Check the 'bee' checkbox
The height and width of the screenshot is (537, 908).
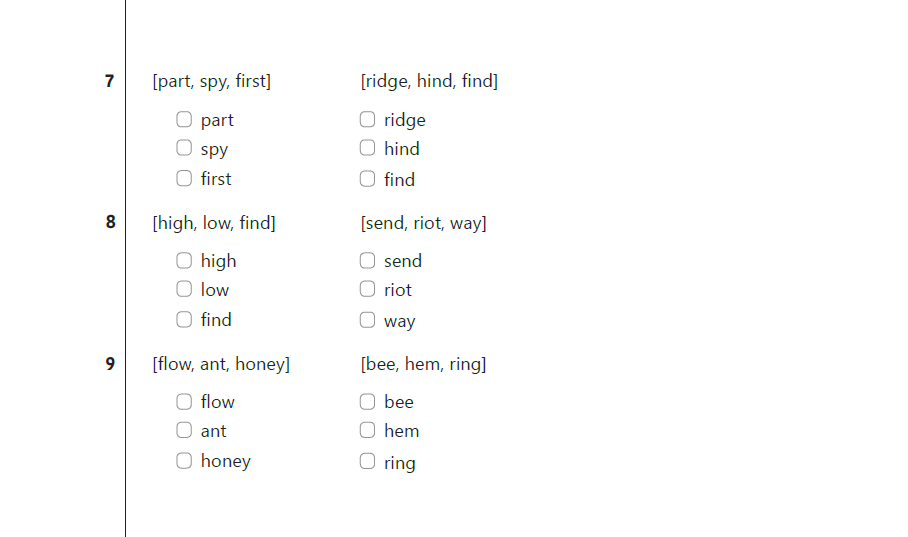point(367,402)
